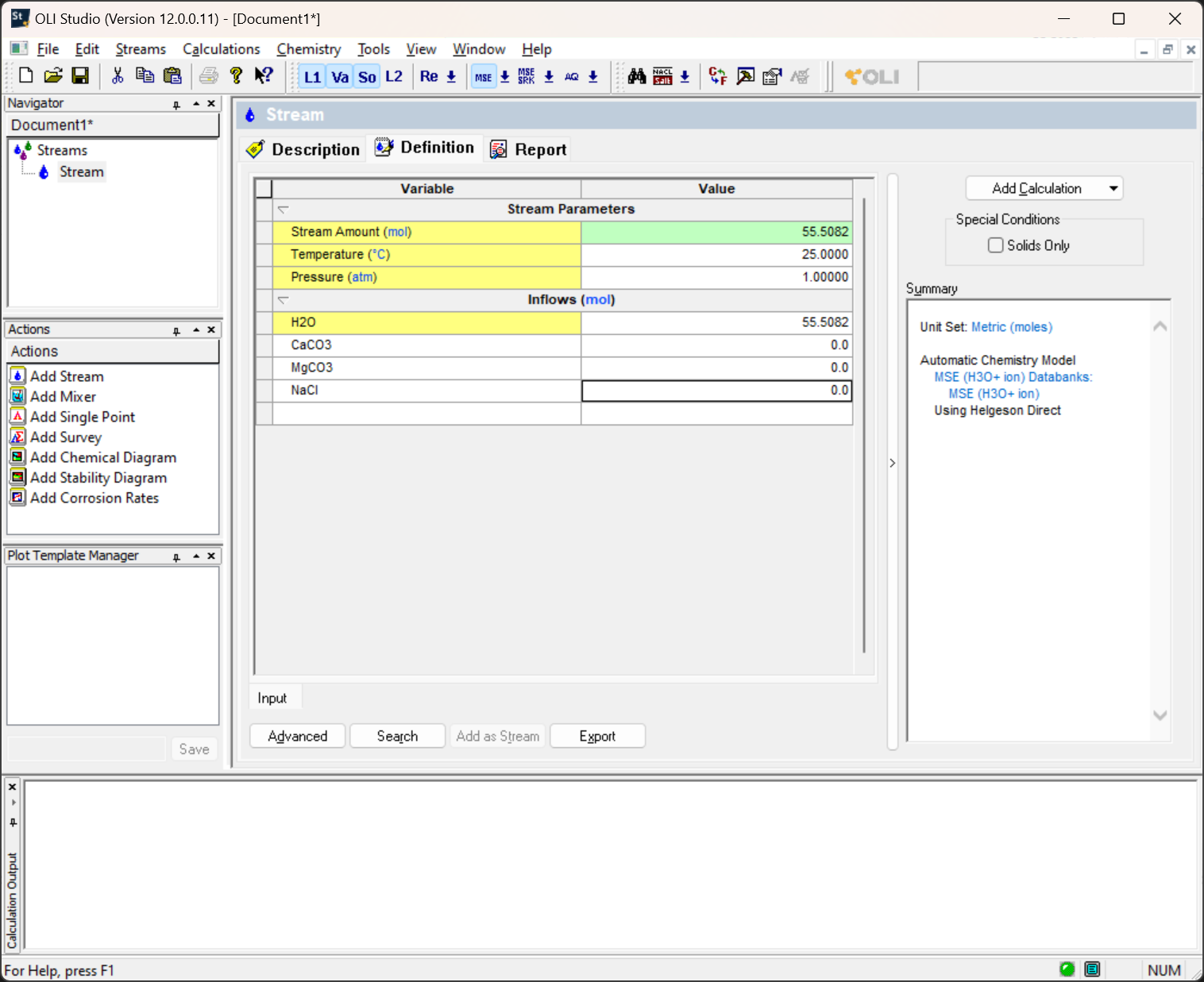Viewport: 1204px width, 982px height.
Task: Enable the Solids Only checkbox
Action: (995, 245)
